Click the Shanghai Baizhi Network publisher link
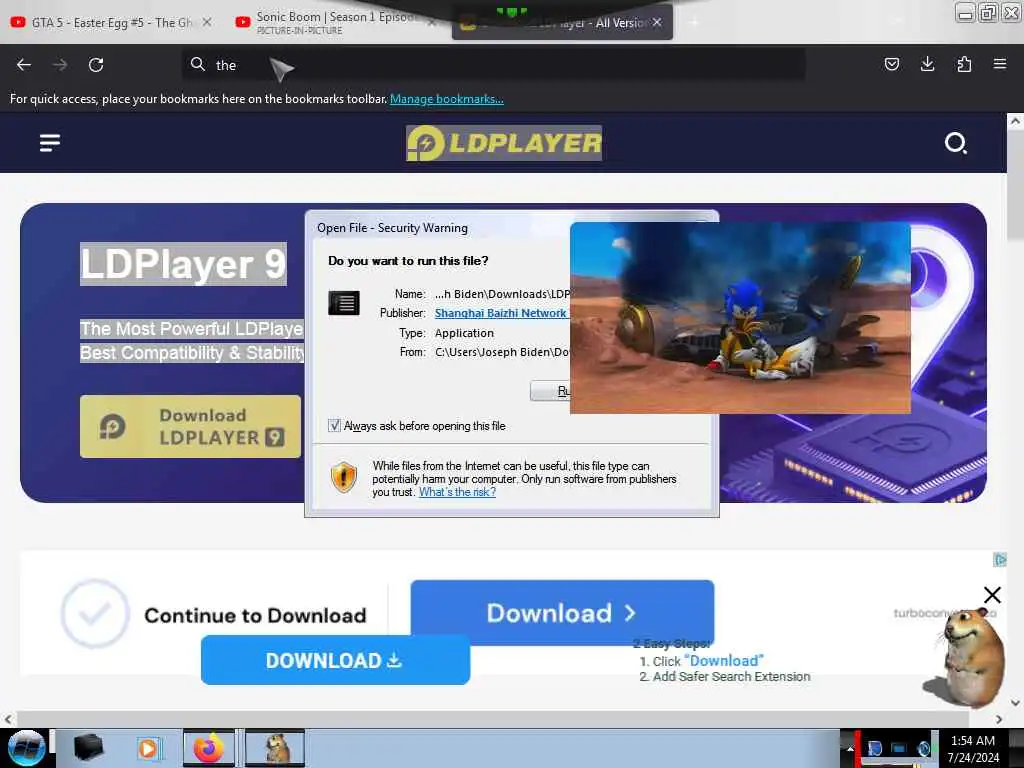The image size is (1024, 768). [501, 313]
